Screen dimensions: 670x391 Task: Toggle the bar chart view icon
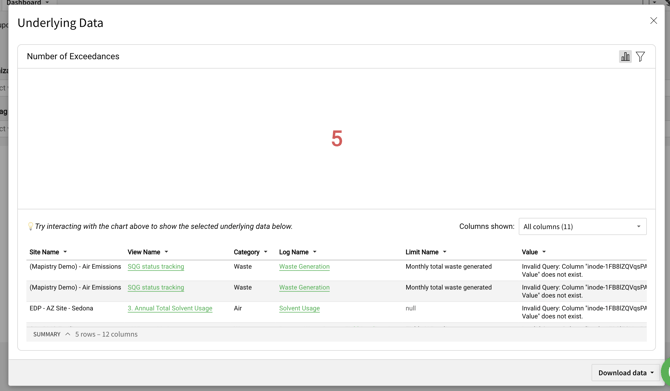coord(625,56)
